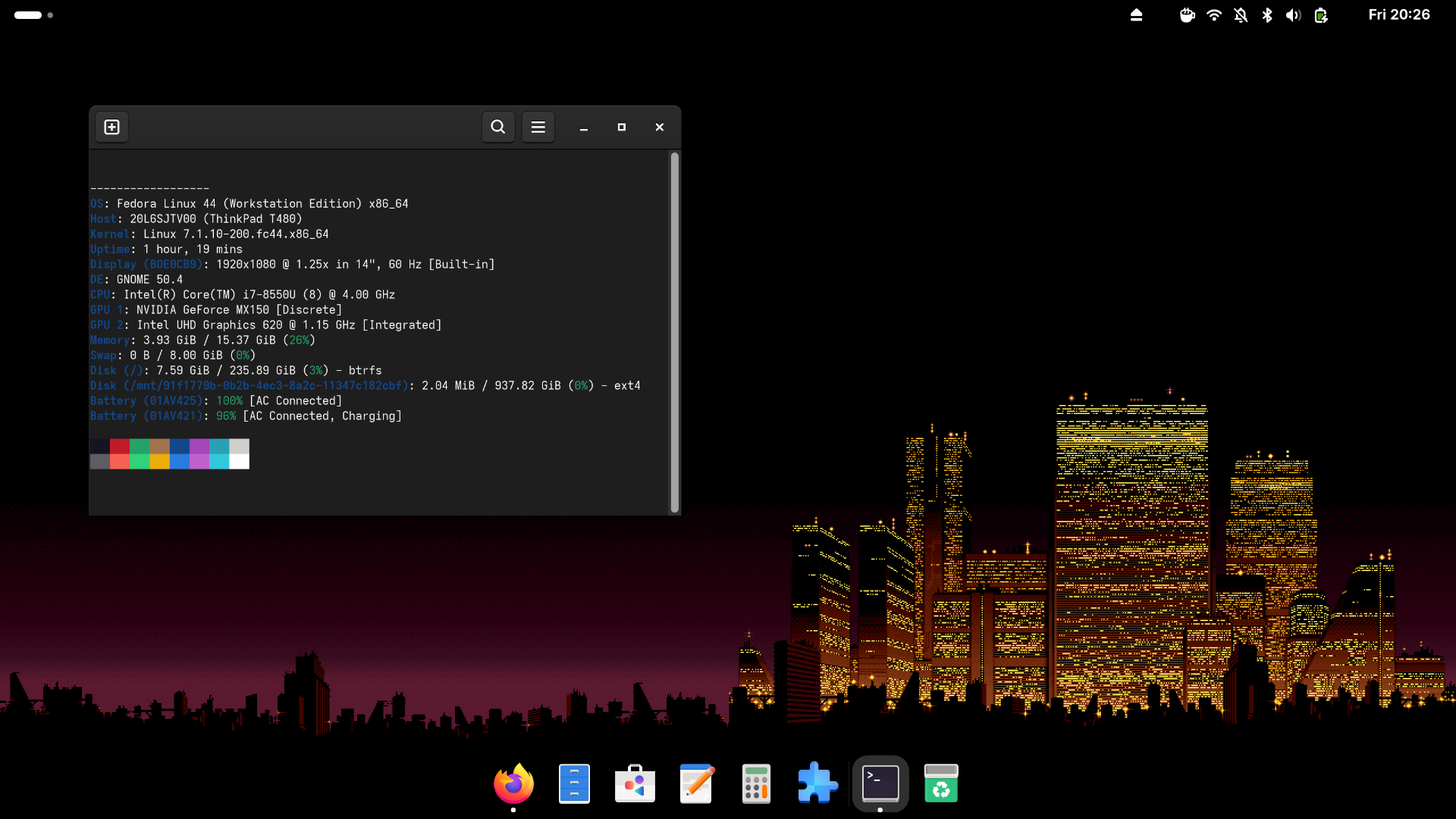Open the Calculator from the dock
The height and width of the screenshot is (819, 1456).
point(757,783)
